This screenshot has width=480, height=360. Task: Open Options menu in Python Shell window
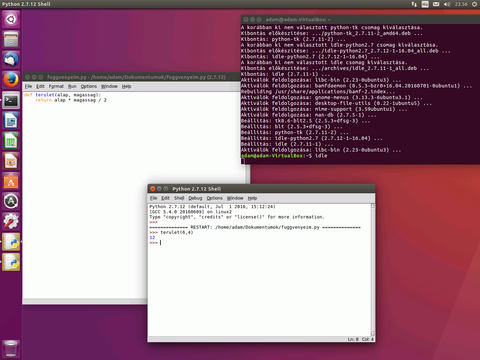coord(214,198)
